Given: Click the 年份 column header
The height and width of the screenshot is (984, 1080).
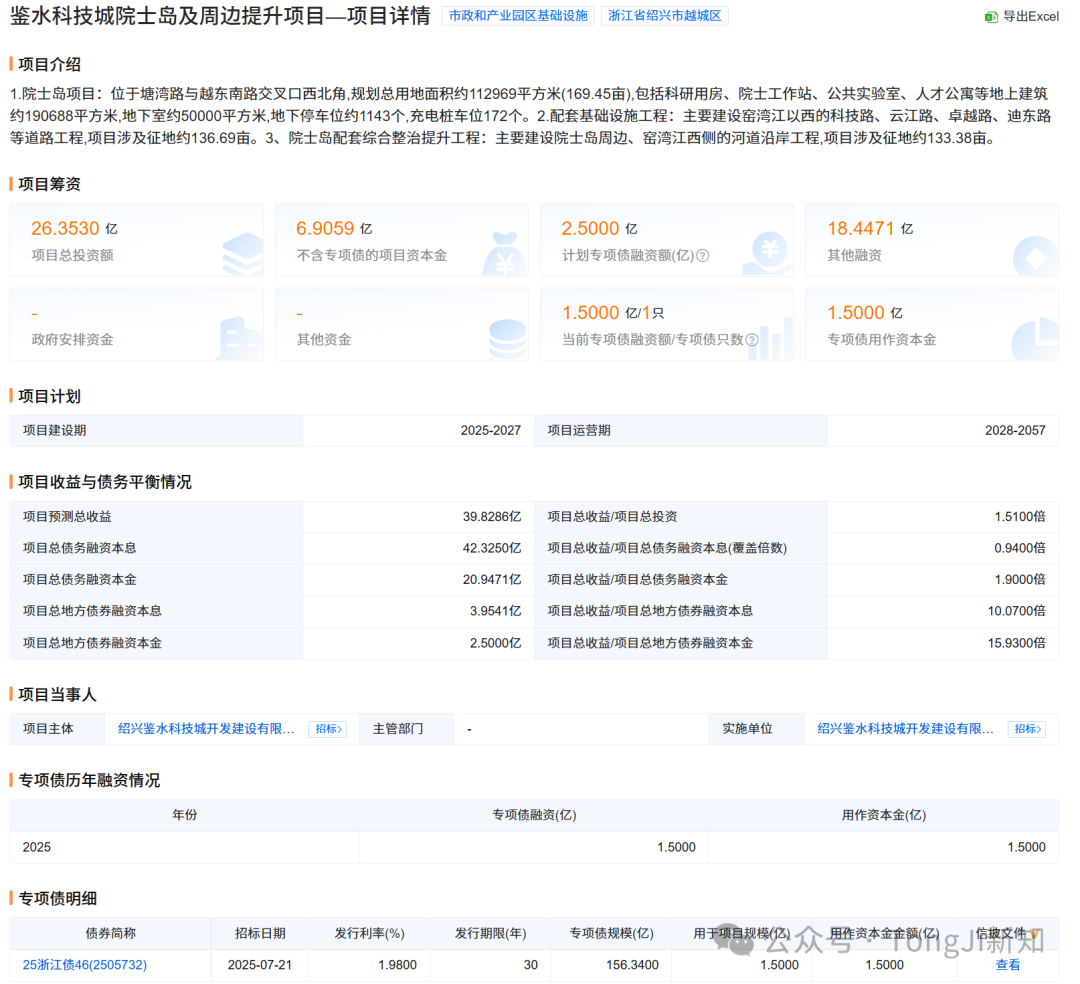Looking at the screenshot, I should pos(184,815).
